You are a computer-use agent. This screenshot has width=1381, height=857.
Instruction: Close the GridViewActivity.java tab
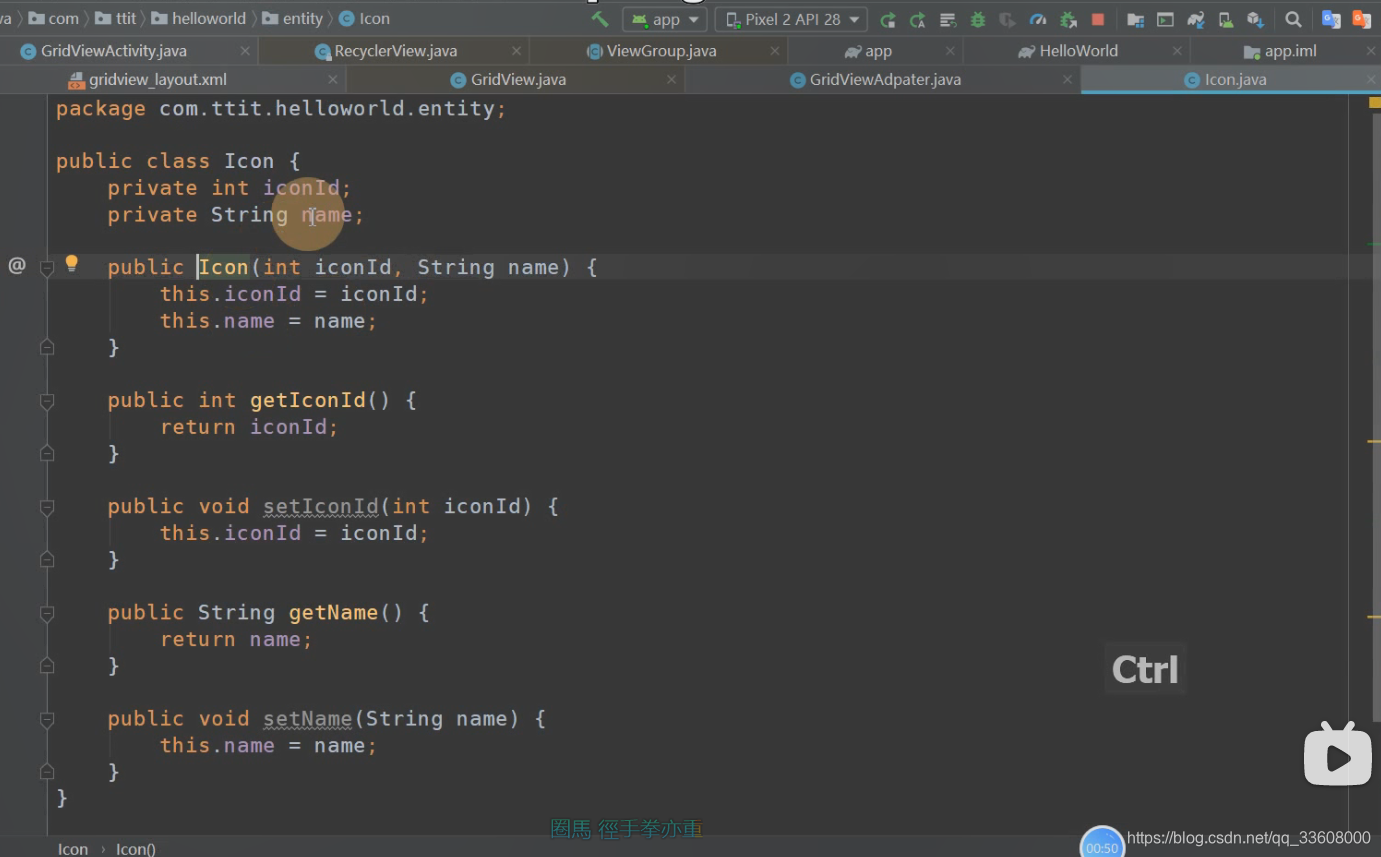(245, 51)
